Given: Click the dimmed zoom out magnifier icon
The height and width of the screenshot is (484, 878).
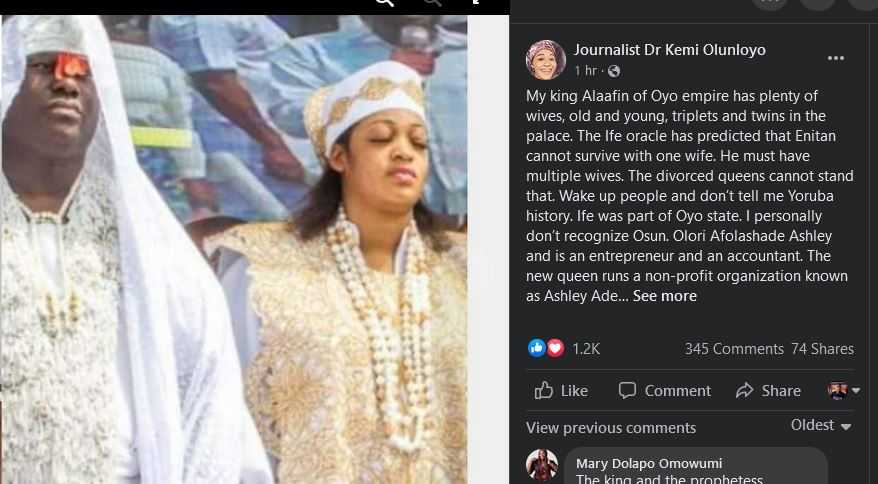Looking at the screenshot, I should (432, 2).
